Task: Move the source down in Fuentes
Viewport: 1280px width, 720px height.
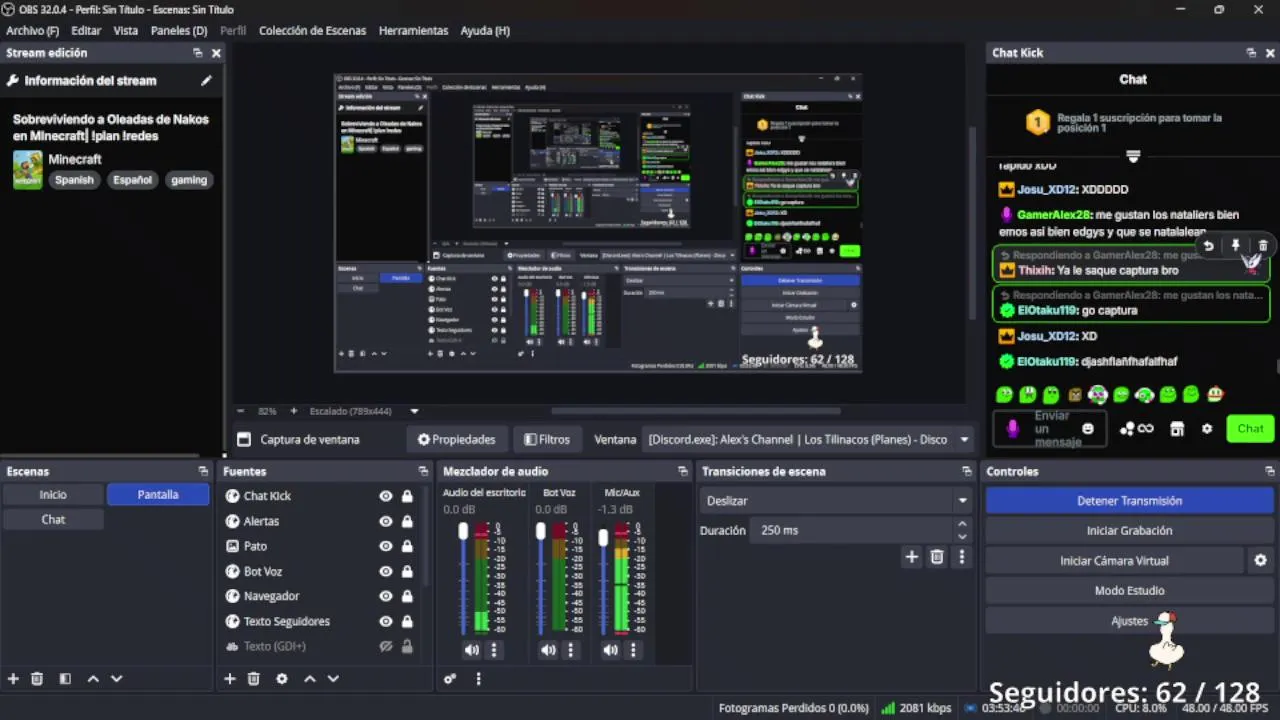Action: tap(333, 679)
